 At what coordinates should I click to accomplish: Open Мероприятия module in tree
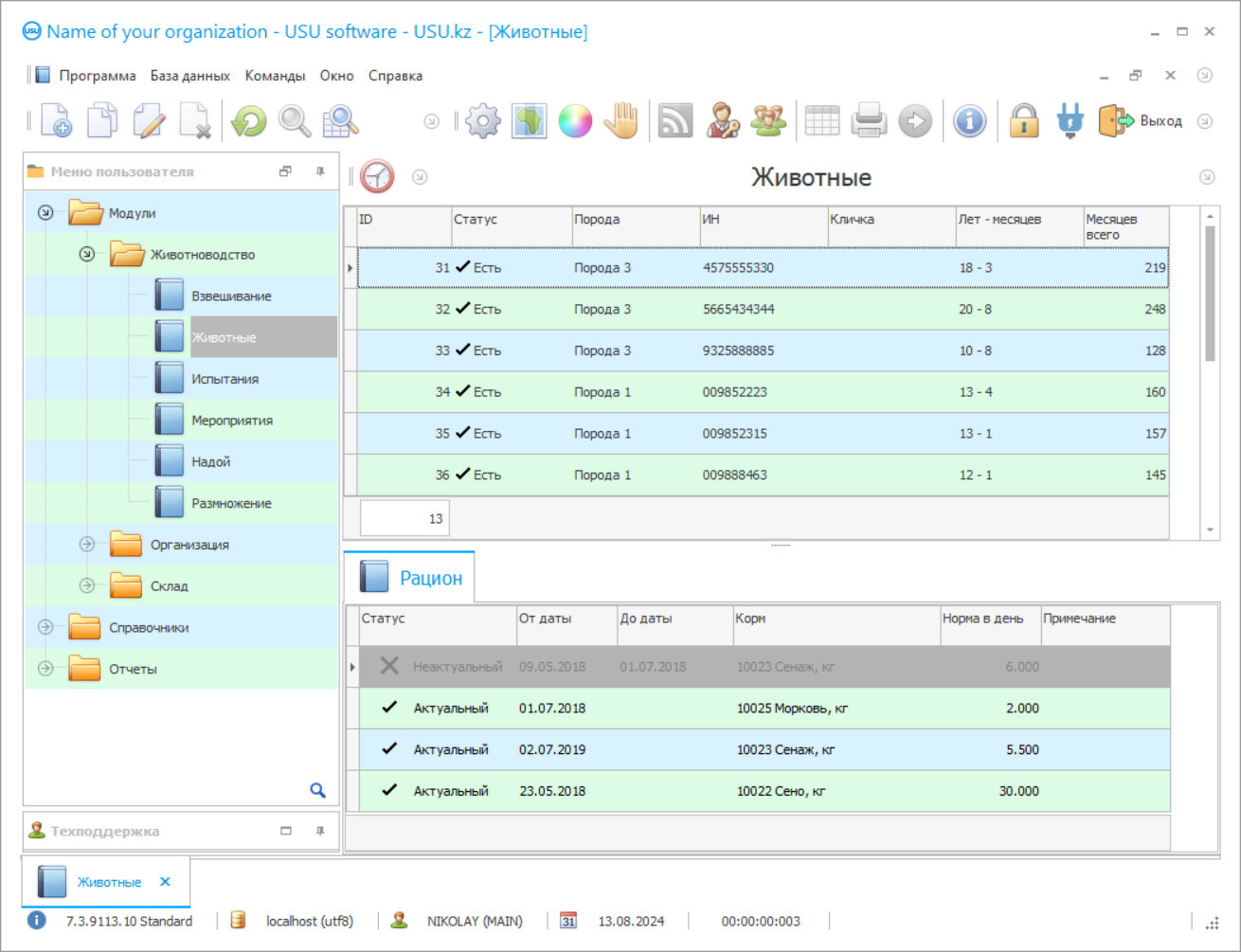(232, 421)
